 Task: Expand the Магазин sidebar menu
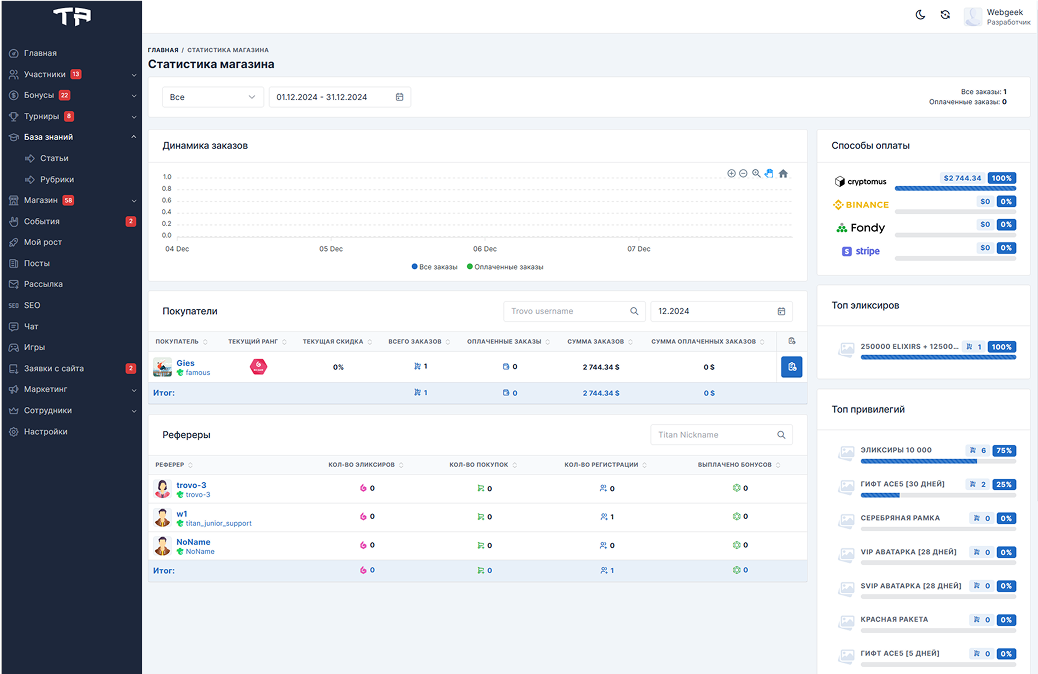pos(41,200)
